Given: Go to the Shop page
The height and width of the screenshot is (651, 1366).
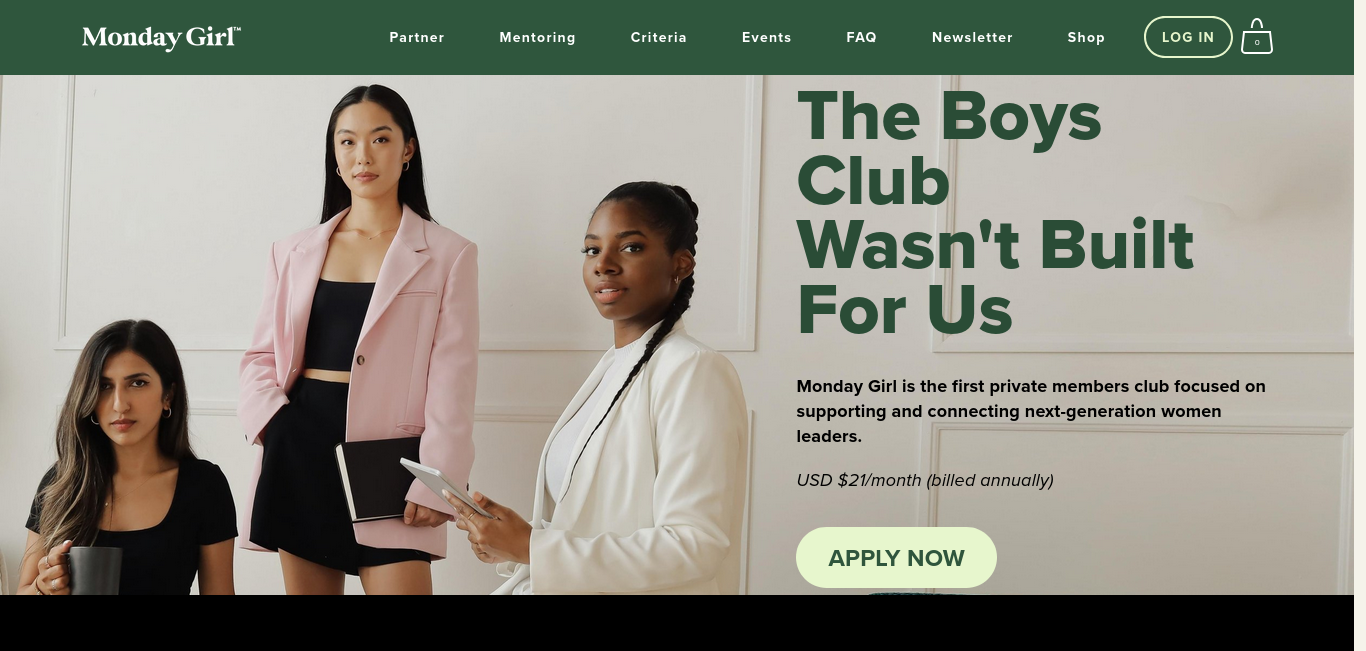Looking at the screenshot, I should pos(1086,37).
